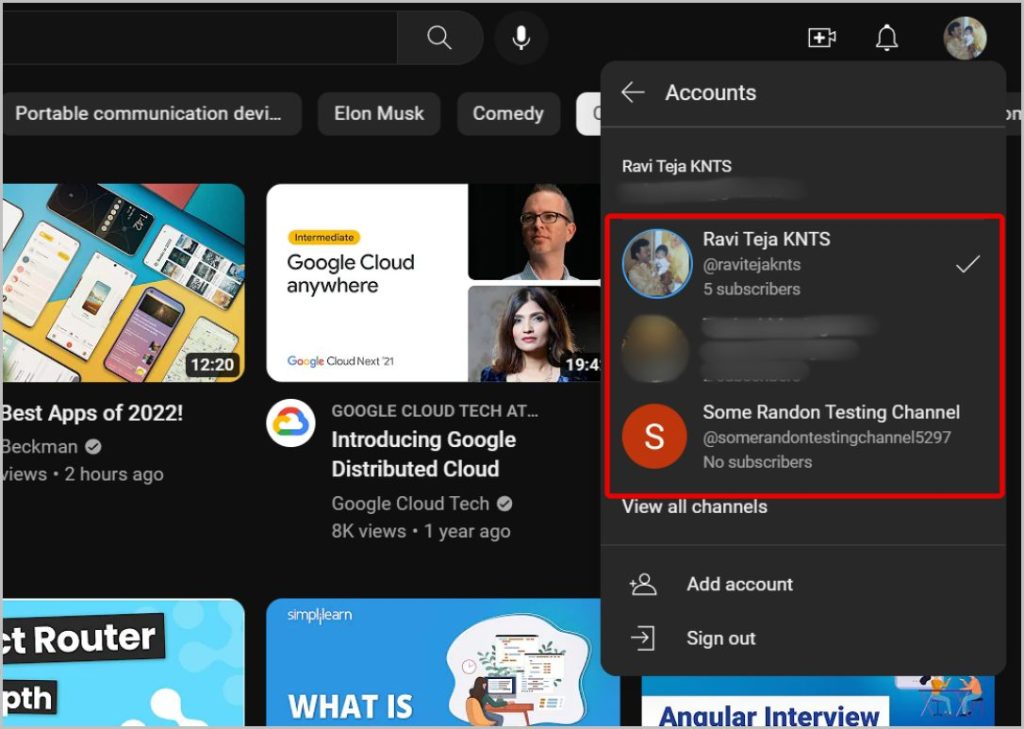Screen dimensions: 1024x729
Task: Open the notifications bell
Action: click(x=886, y=38)
